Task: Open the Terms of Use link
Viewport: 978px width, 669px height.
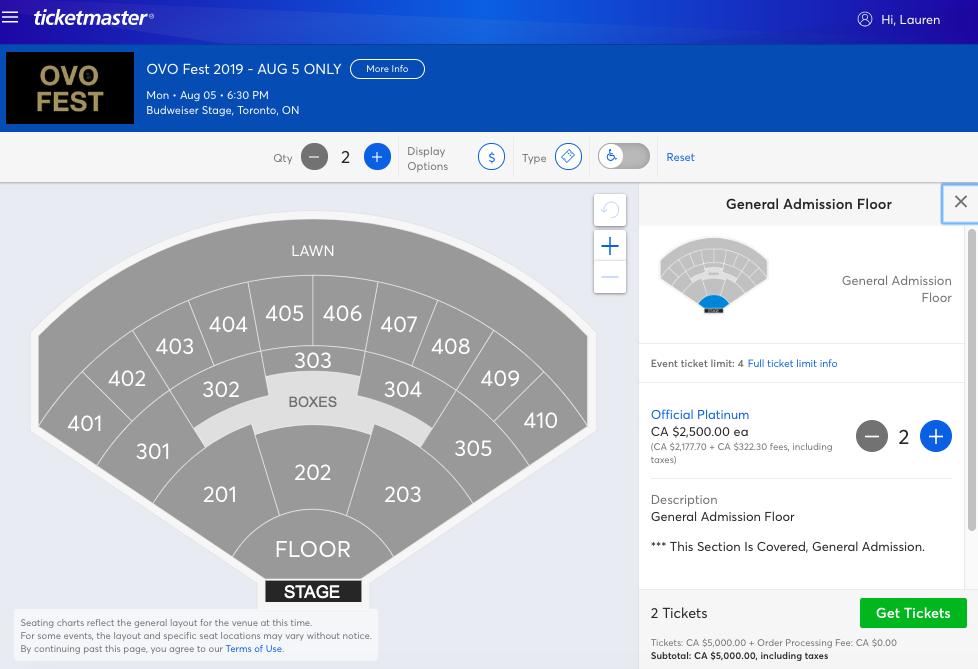Action: point(253,648)
